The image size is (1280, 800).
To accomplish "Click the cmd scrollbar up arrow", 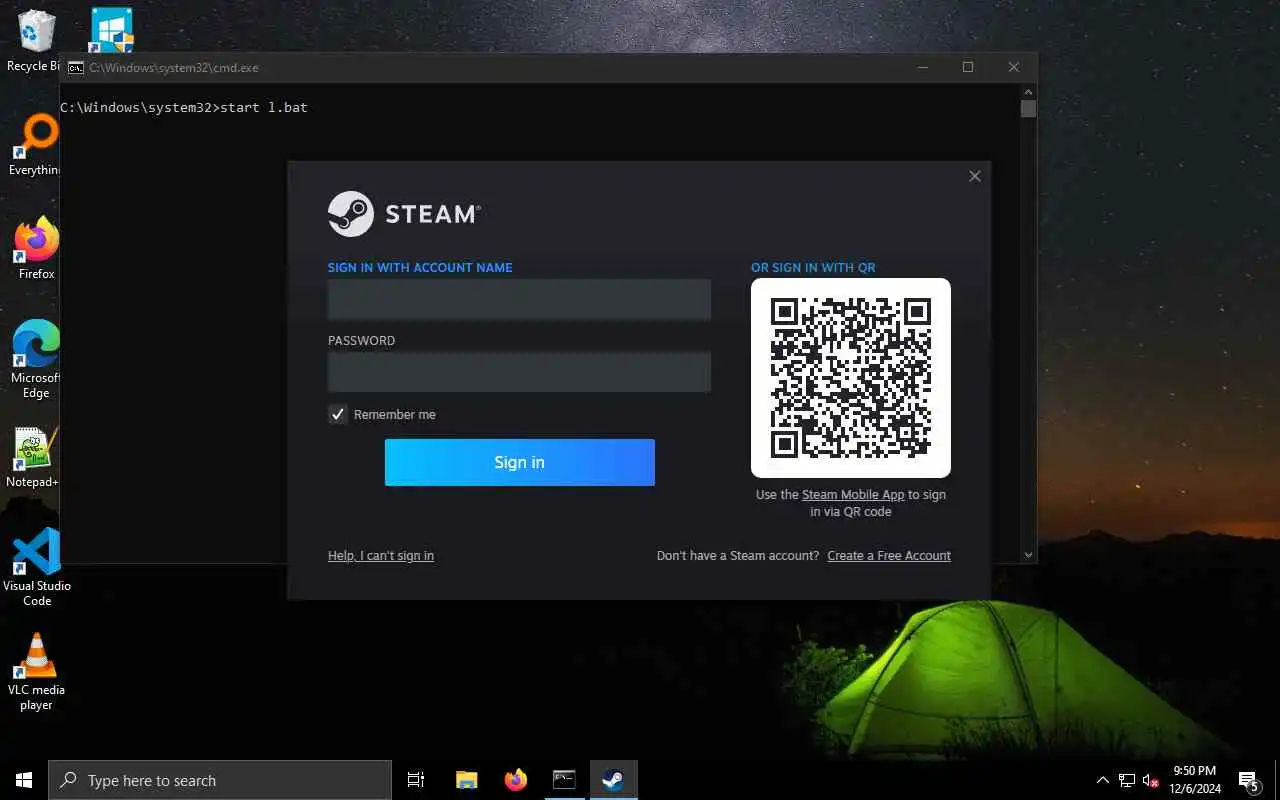I will (1028, 92).
